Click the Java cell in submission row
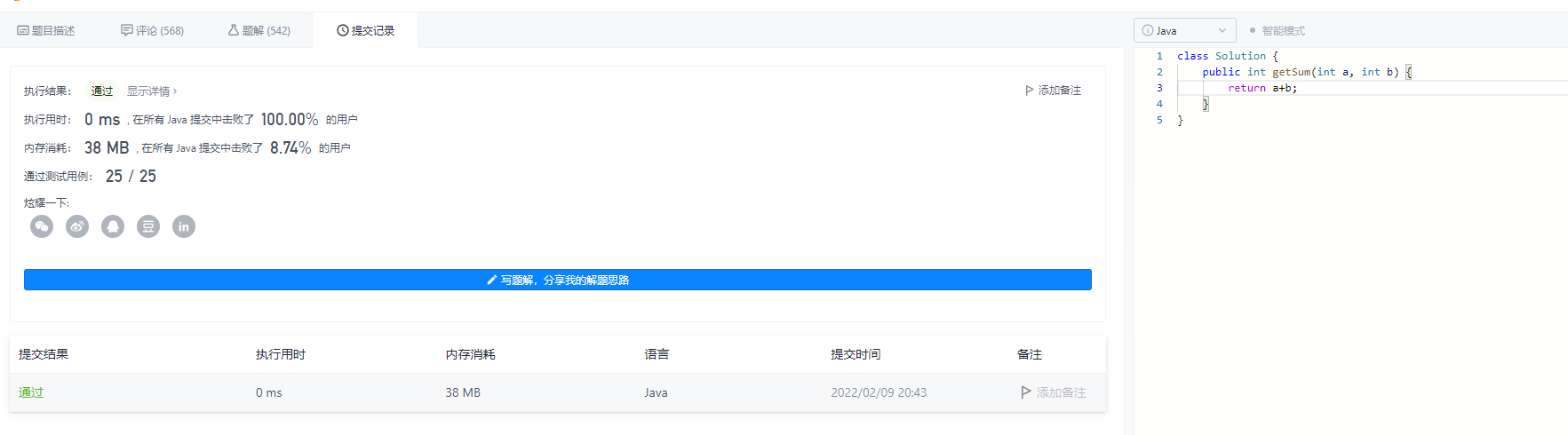Image resolution: width=1568 pixels, height=435 pixels. click(x=657, y=392)
